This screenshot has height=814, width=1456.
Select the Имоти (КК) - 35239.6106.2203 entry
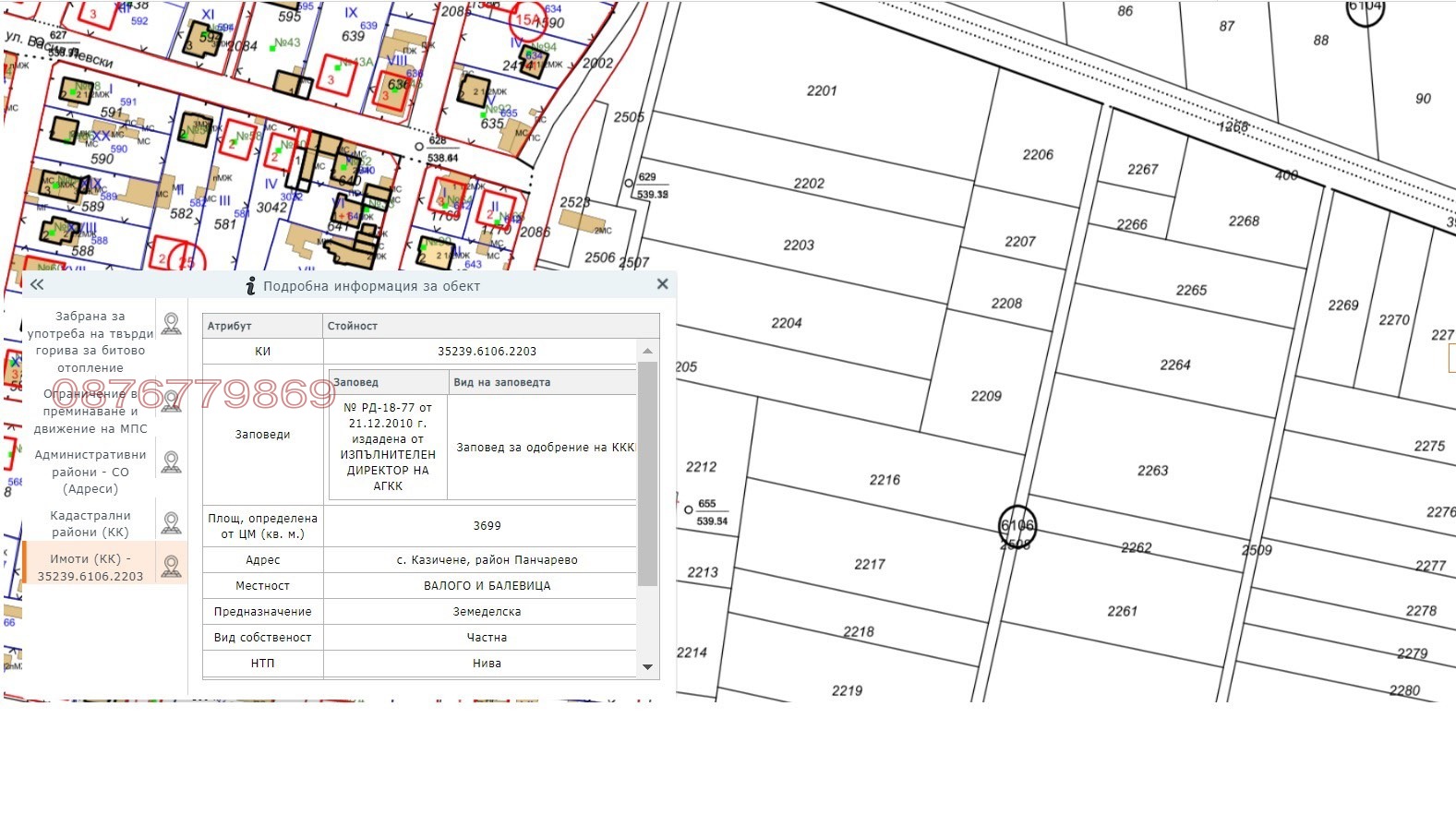(90, 567)
